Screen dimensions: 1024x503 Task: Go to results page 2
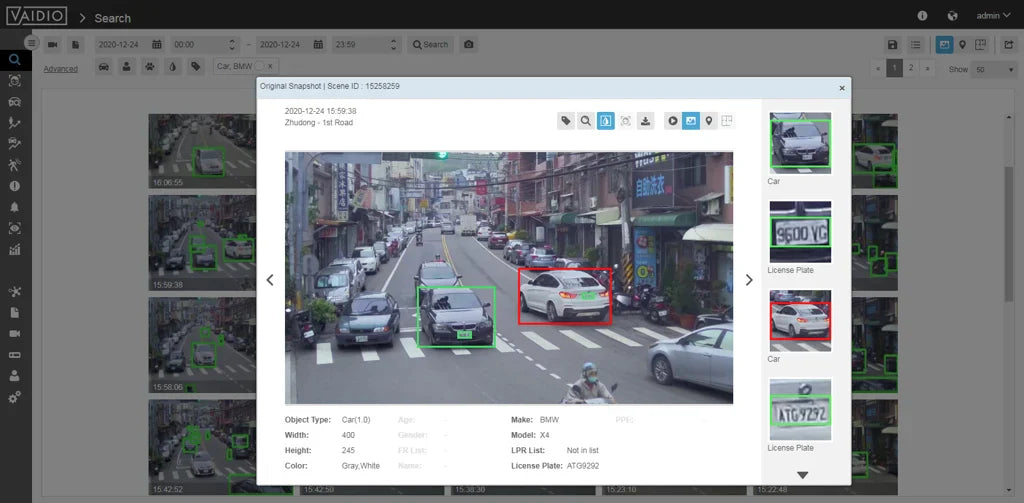pyautogui.click(x=910, y=68)
